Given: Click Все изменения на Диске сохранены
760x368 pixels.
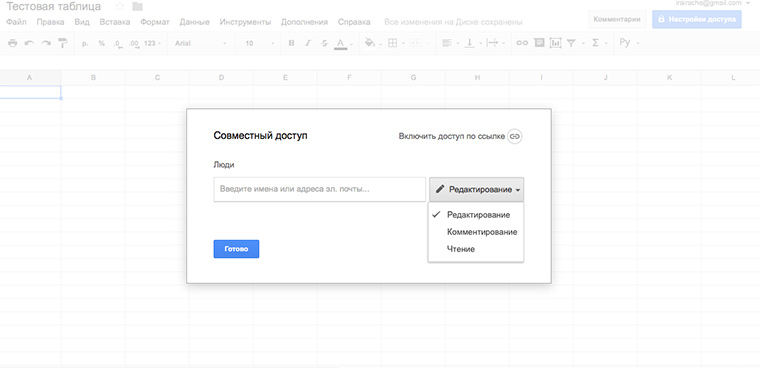Looking at the screenshot, I should tap(453, 22).
